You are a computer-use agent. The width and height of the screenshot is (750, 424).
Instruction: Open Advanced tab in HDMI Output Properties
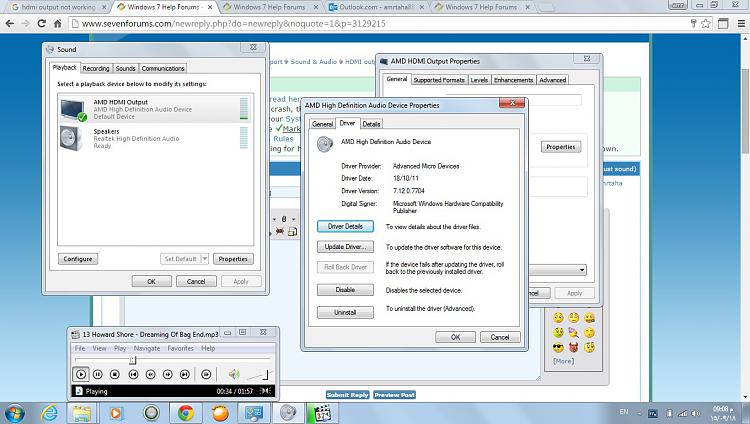pyautogui.click(x=552, y=80)
